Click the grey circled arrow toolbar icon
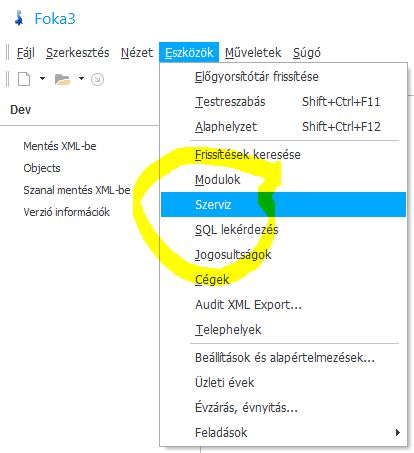This screenshot has width=414, height=453. point(97,79)
